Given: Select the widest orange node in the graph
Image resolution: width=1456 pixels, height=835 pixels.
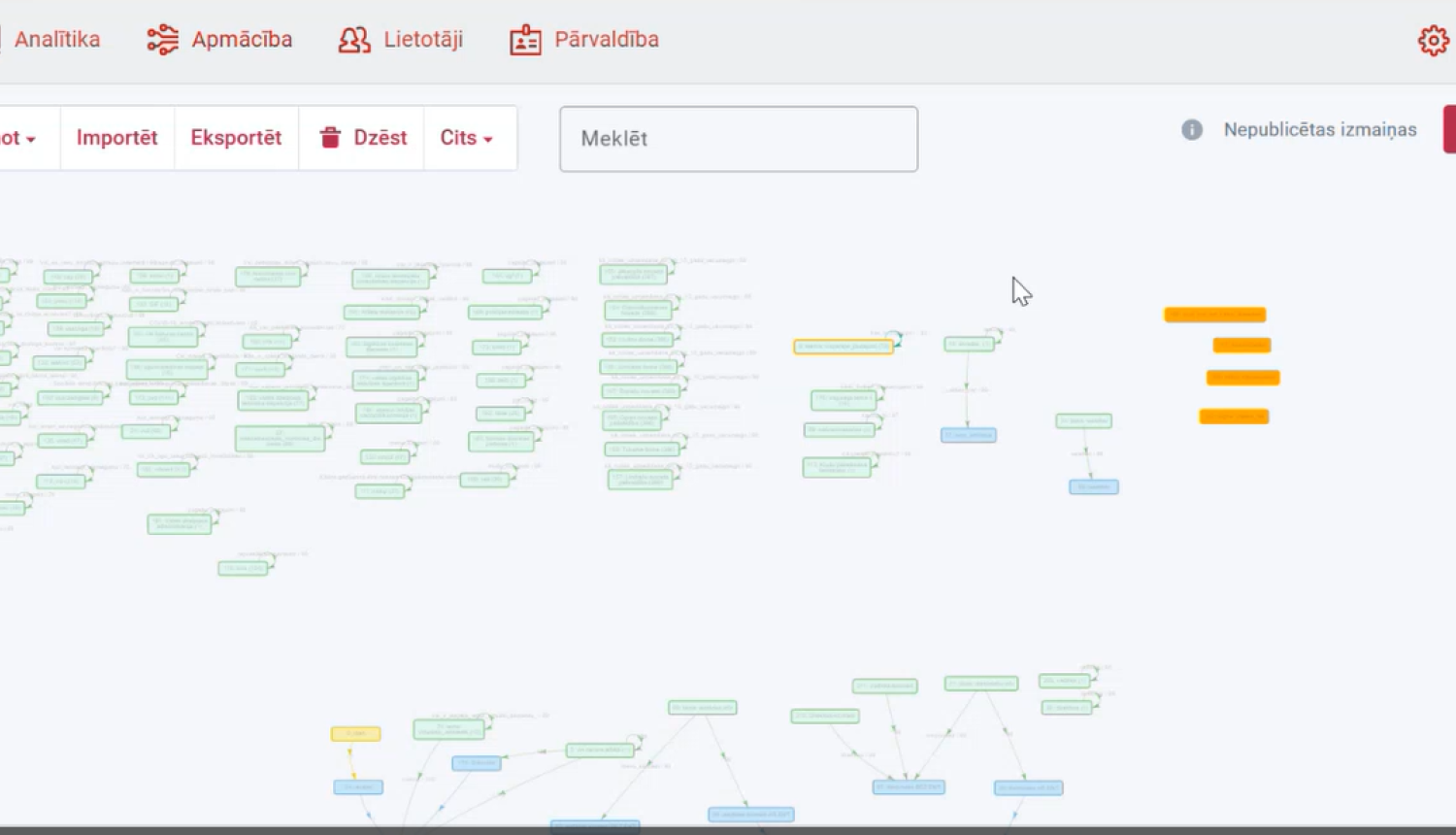Looking at the screenshot, I should [1214, 315].
